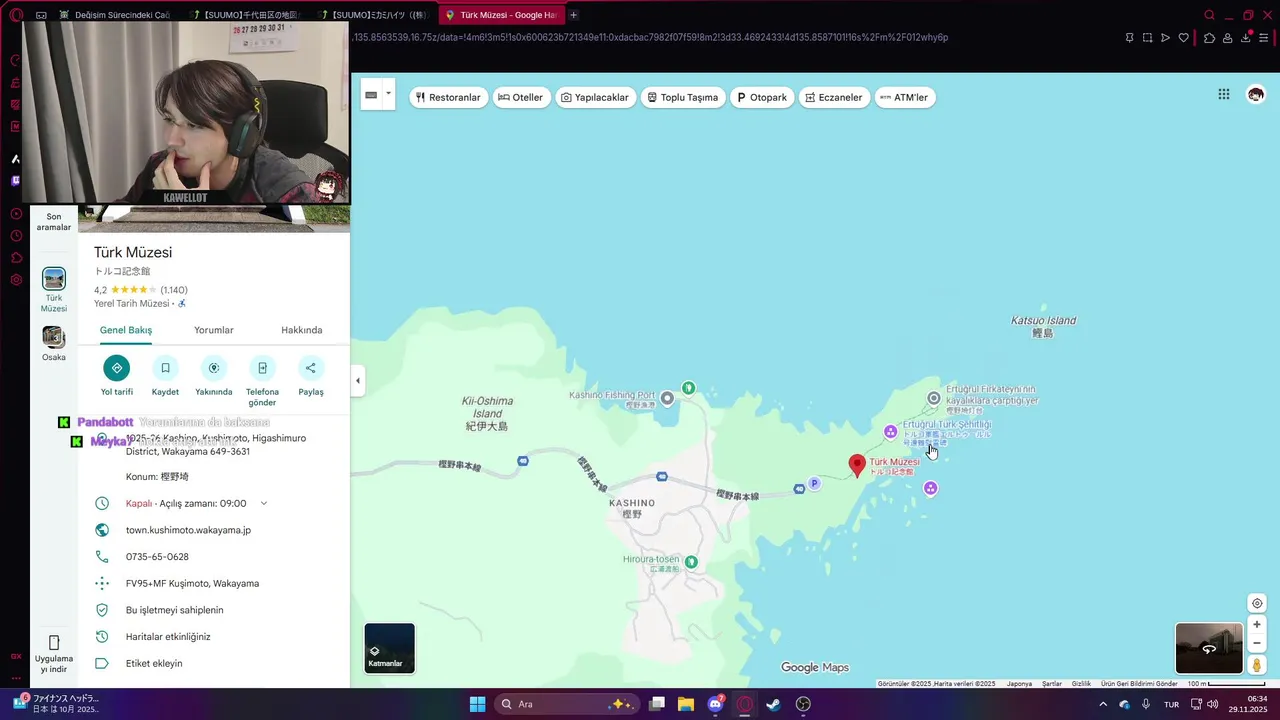Show hidden system tray icons
Viewport: 1280px width, 720px height.
point(1103,704)
